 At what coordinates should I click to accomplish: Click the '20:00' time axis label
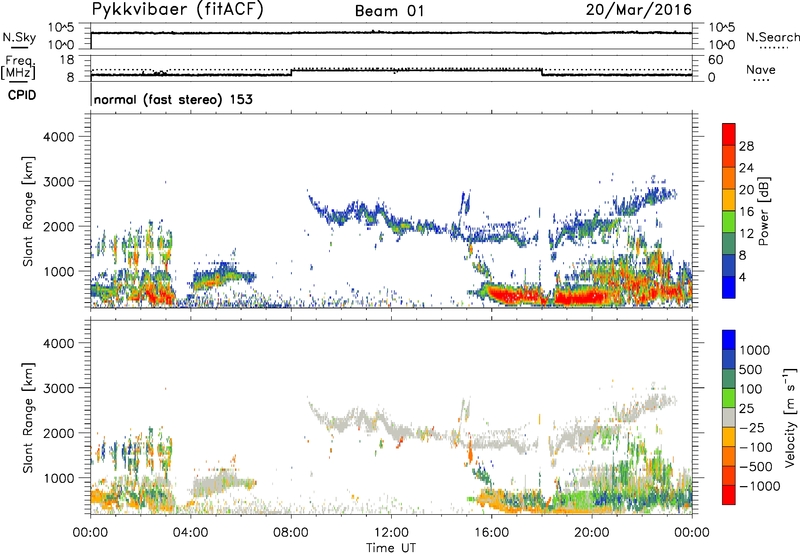tap(592, 533)
